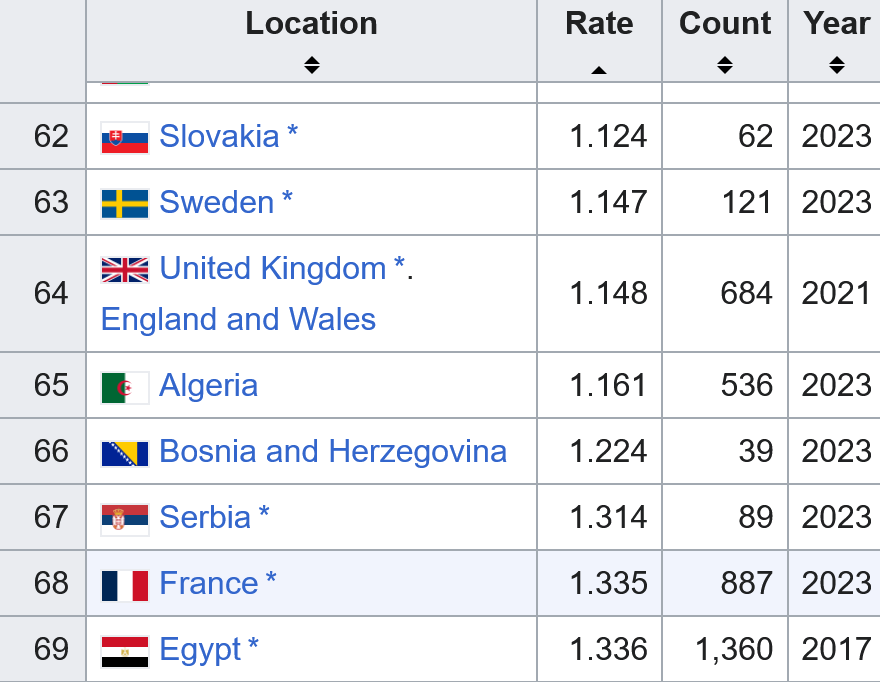
Task: Sort table by Count column
Action: coord(725,65)
